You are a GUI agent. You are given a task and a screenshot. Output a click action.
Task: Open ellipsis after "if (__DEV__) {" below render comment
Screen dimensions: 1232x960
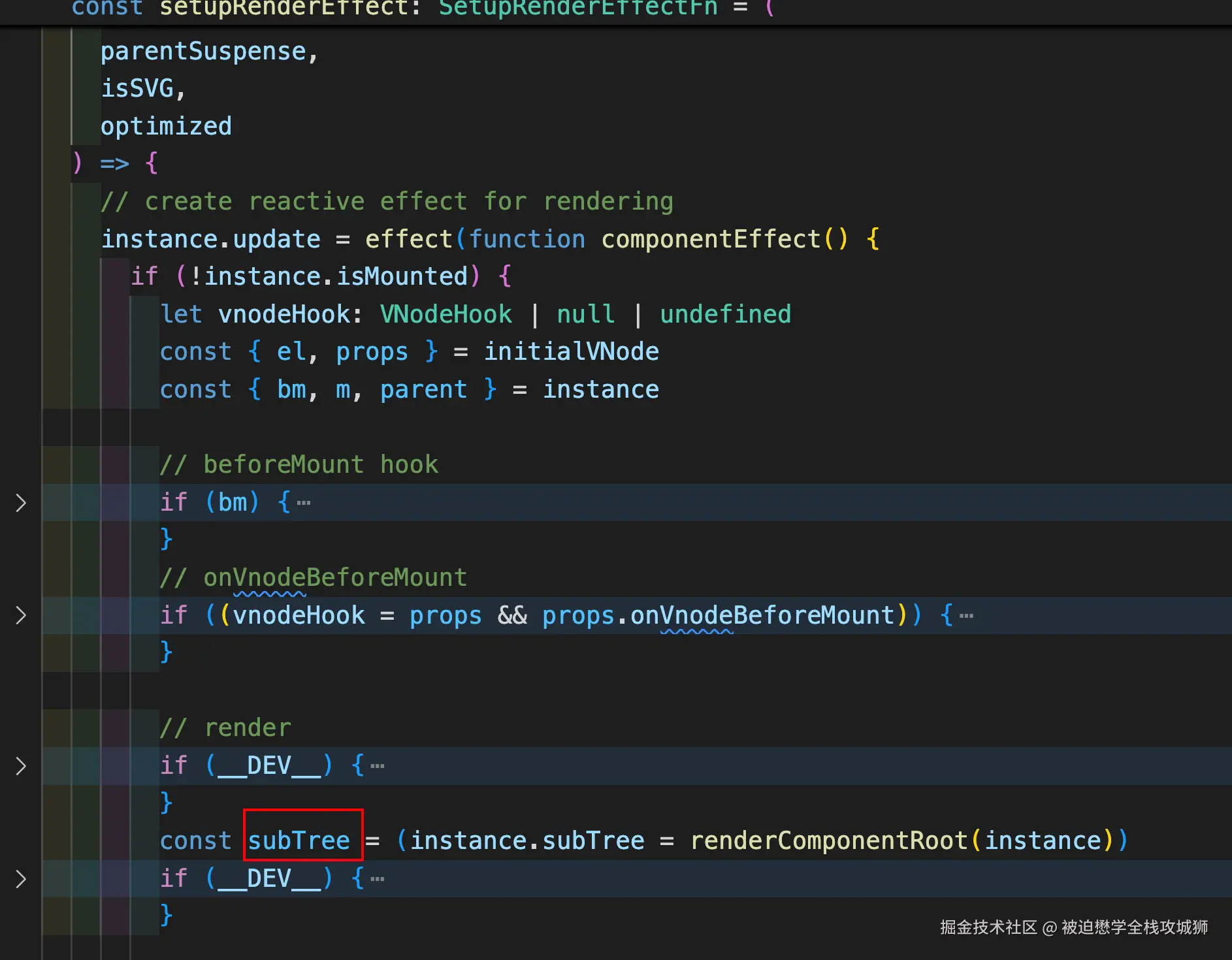[x=378, y=766]
